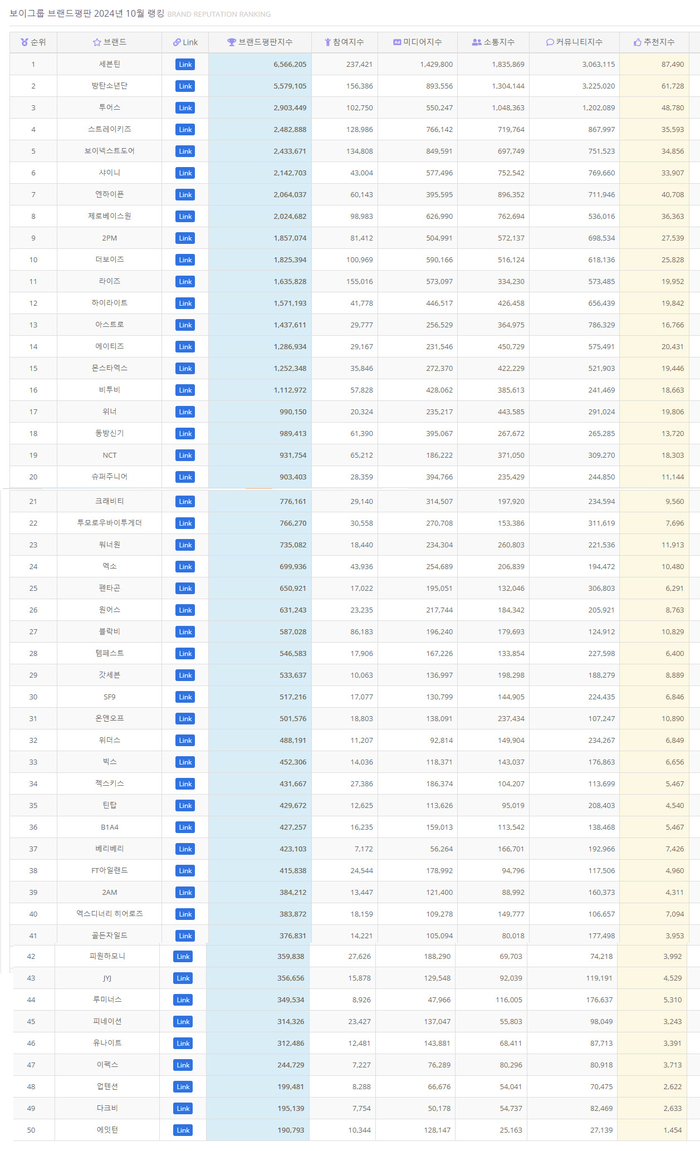Click the communication index value 1,835,869
Image resolution: width=700 pixels, height=1151 pixels.
coord(508,65)
